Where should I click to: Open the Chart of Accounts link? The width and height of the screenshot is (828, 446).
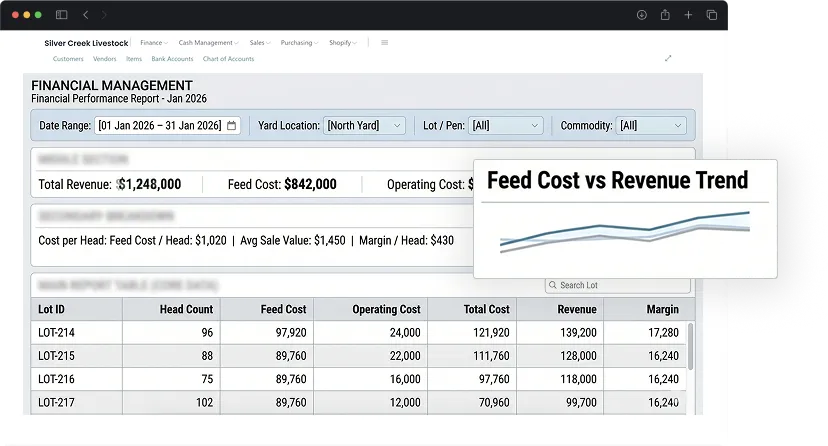coord(228,59)
